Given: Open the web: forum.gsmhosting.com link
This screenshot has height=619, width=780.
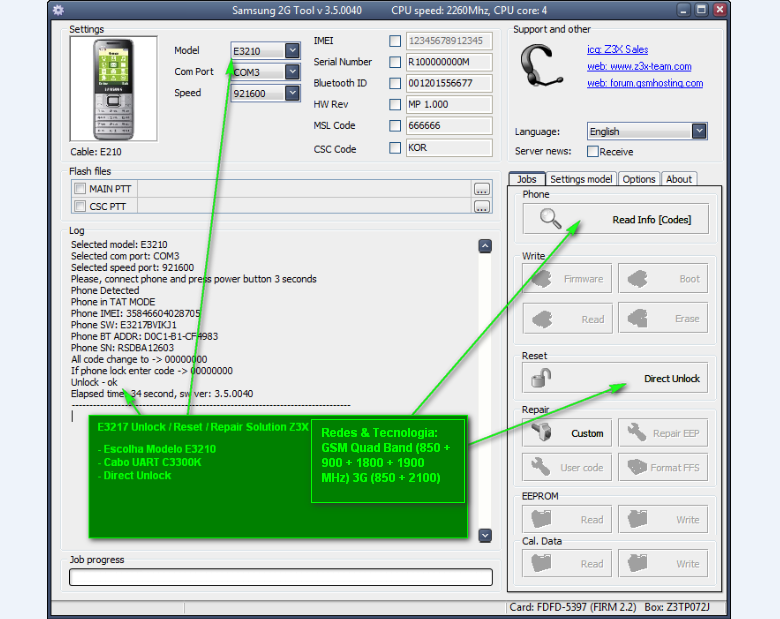Looking at the screenshot, I should point(645,83).
